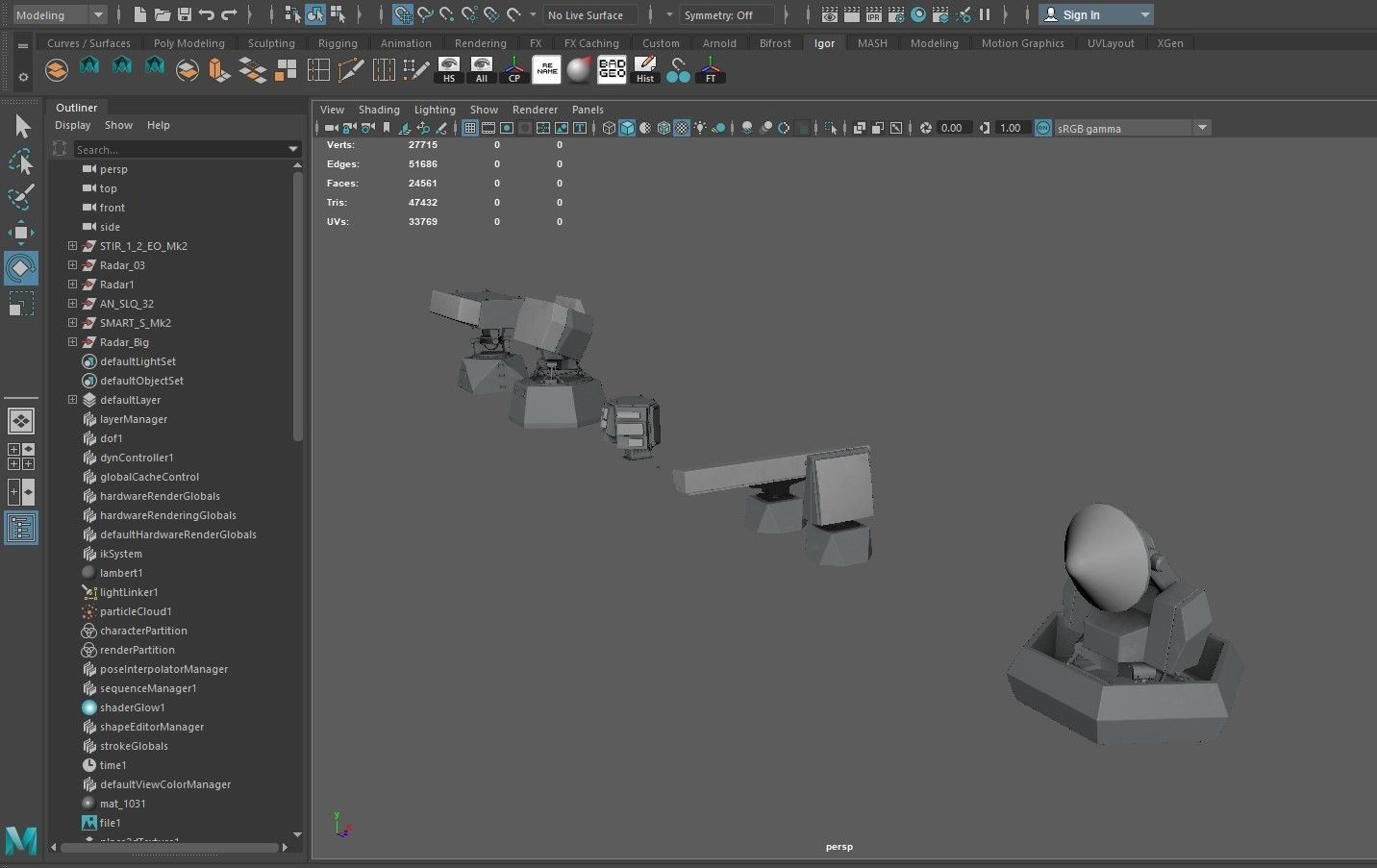
Task: Toggle wireframe display in viewport toolbar
Action: (x=609, y=128)
